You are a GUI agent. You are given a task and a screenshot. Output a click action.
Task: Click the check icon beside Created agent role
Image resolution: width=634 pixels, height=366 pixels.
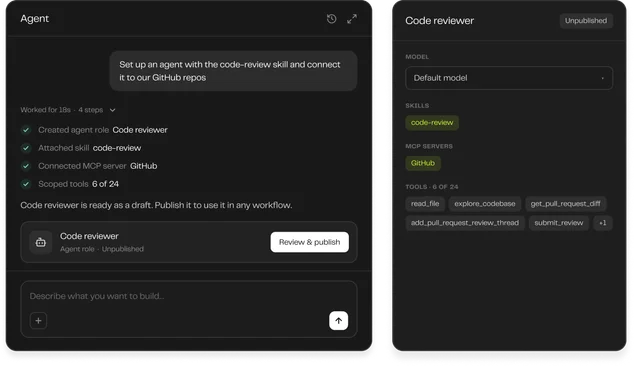[x=26, y=130]
